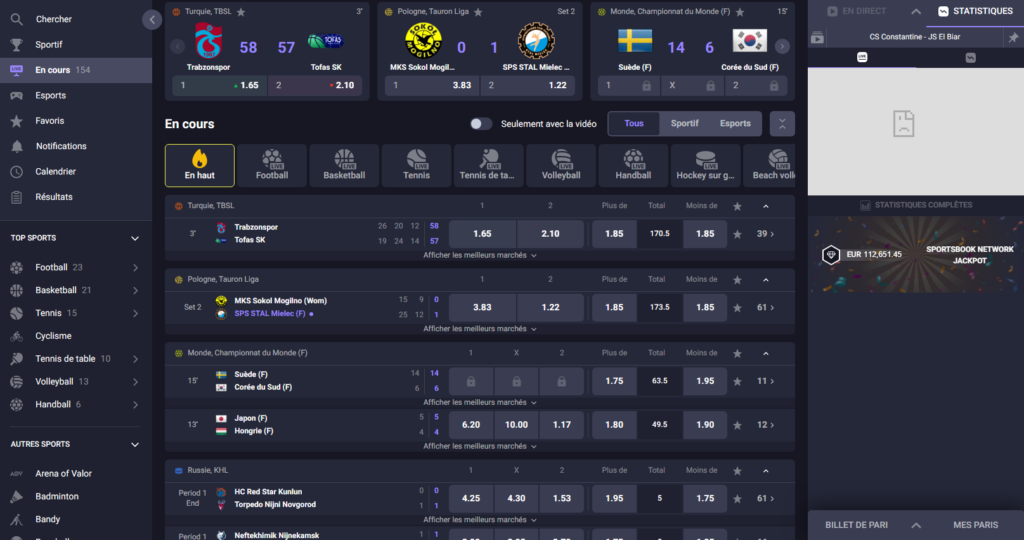The width and height of the screenshot is (1024, 540).
Task: Open Mes Paris at the bottom
Action: (x=975, y=525)
